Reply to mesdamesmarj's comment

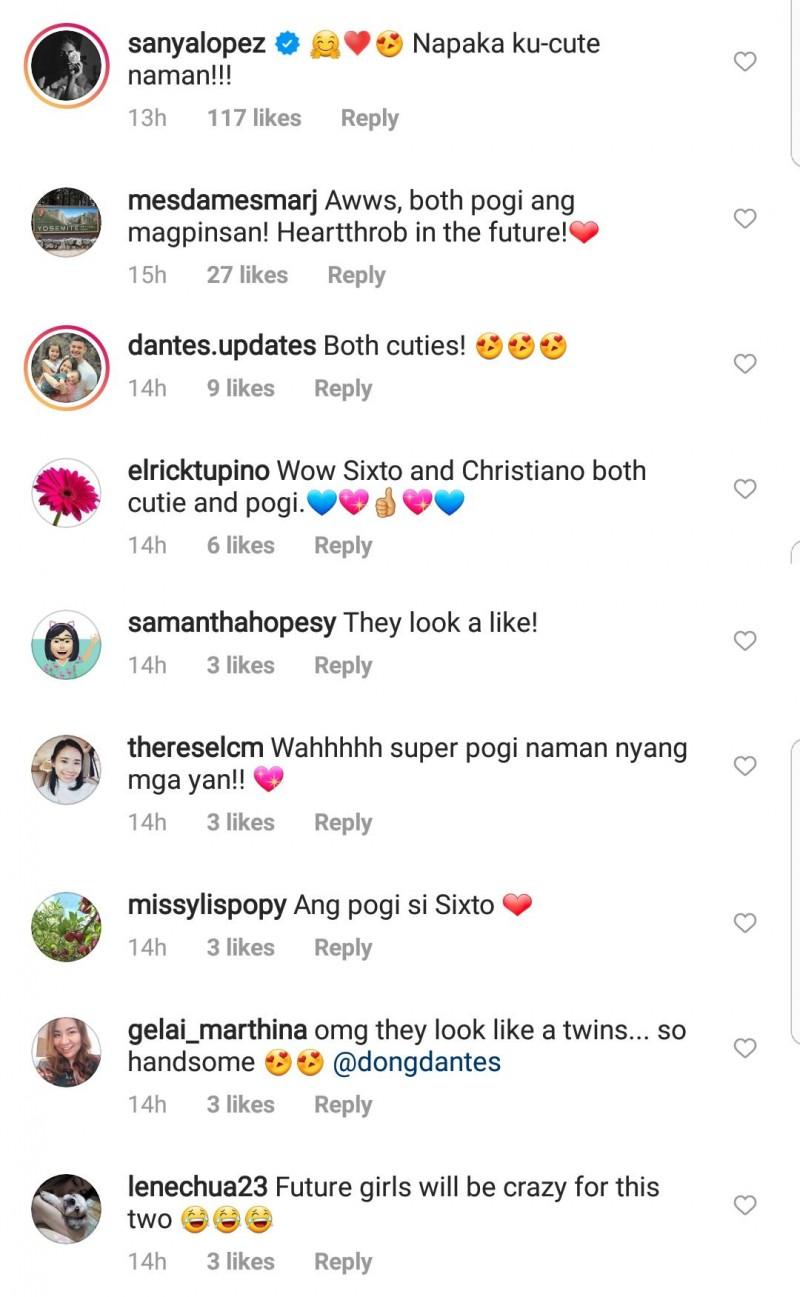click(356, 275)
